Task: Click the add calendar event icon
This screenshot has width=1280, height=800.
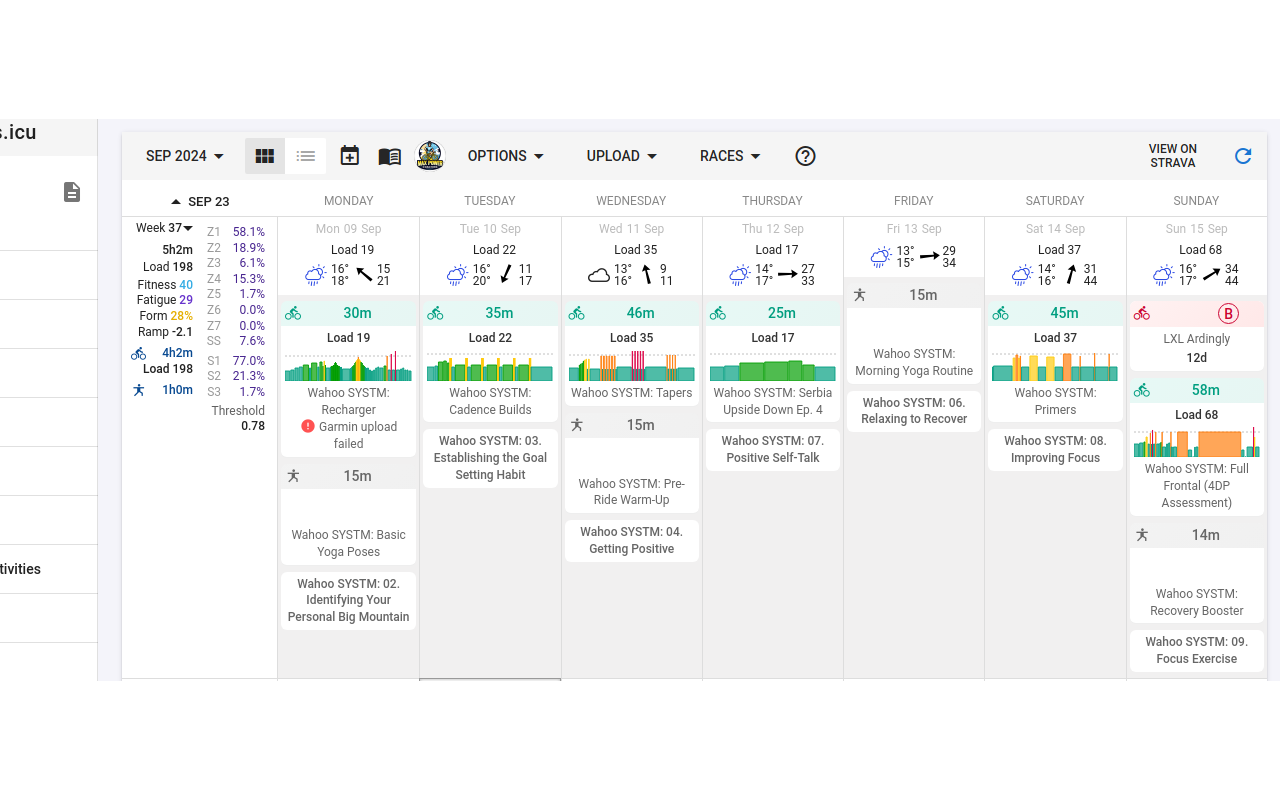Action: click(349, 156)
